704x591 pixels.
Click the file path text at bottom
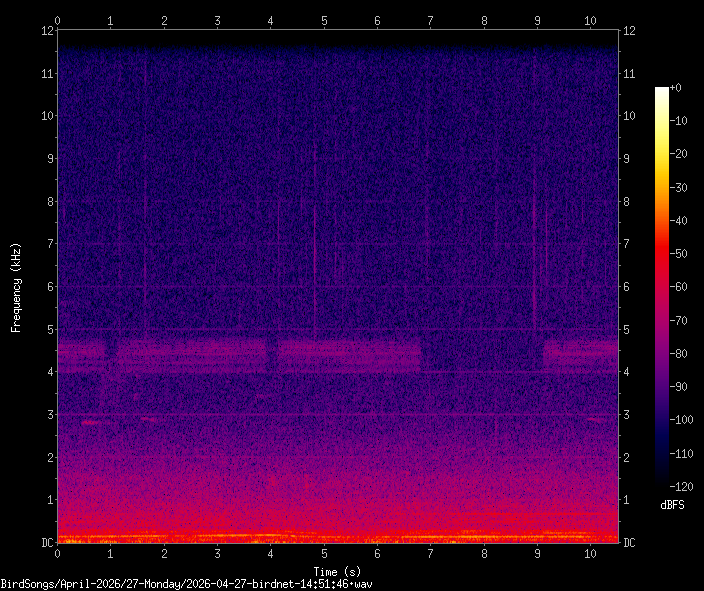[187, 583]
